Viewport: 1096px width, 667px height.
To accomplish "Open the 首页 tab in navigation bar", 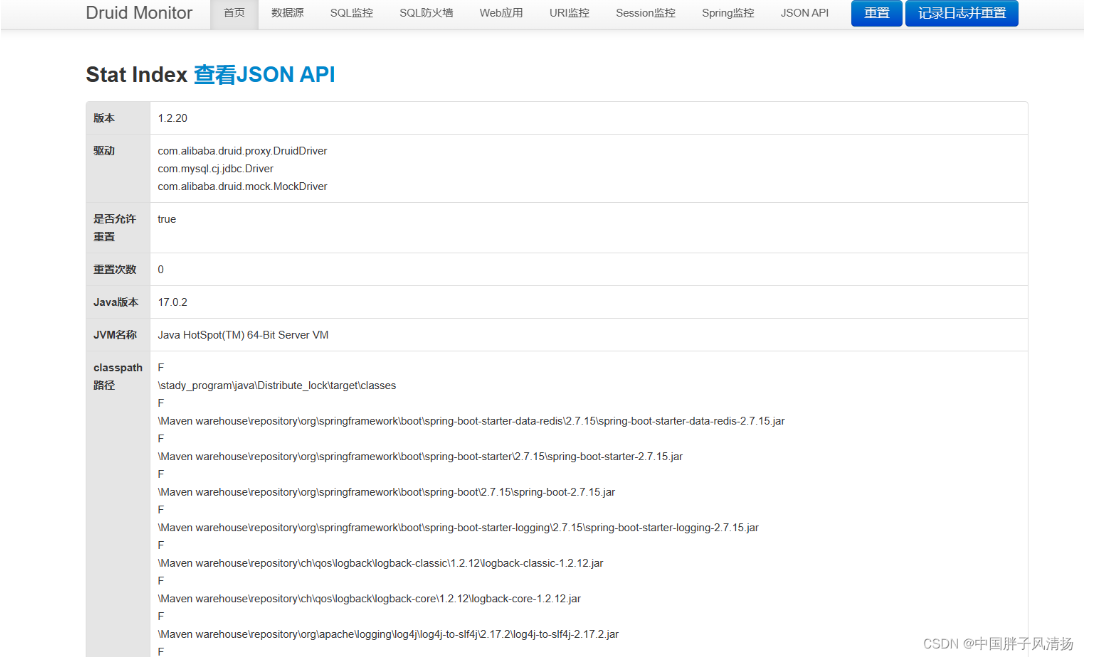I will pos(234,13).
